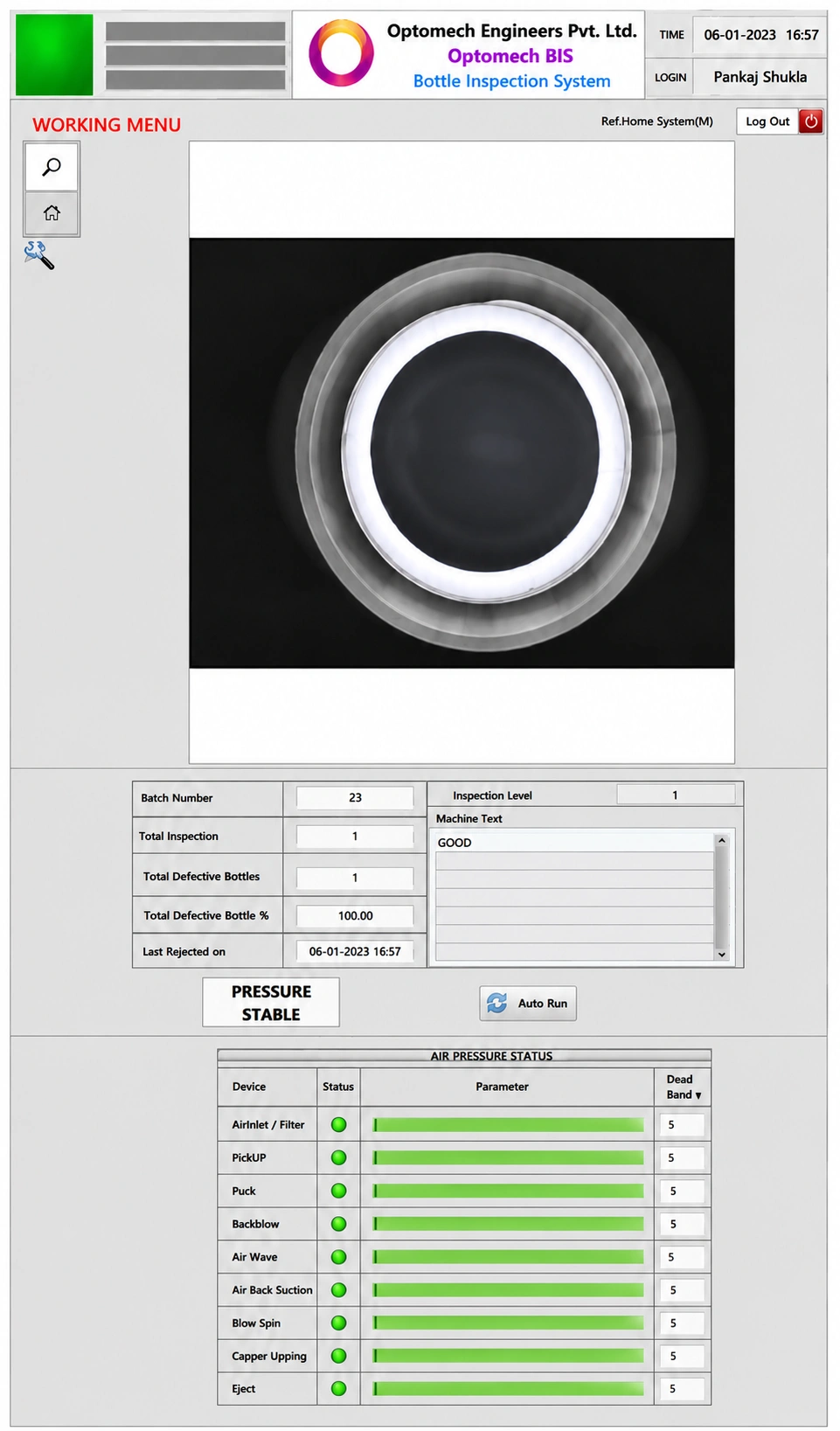
Task: Click Air Wave green status light
Action: click(339, 1257)
